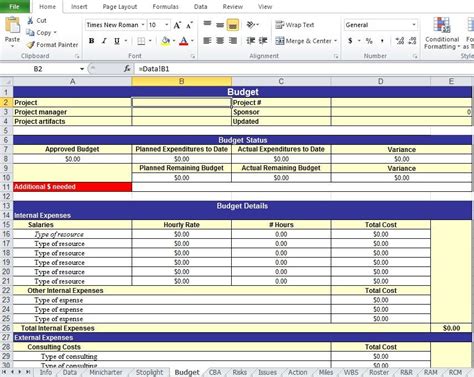The image size is (474, 377).
Task: Click the Select All corner button
Action: coord(7,81)
